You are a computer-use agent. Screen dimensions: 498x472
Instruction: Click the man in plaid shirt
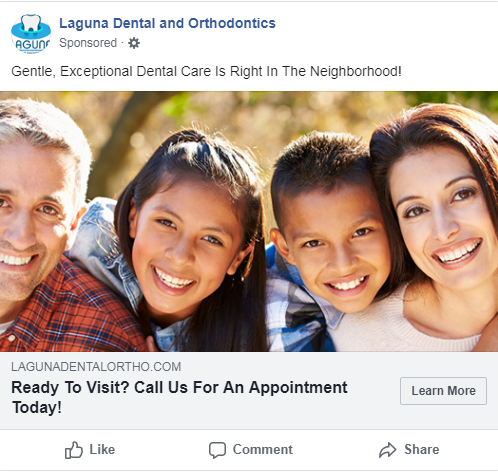[x=50, y=227]
